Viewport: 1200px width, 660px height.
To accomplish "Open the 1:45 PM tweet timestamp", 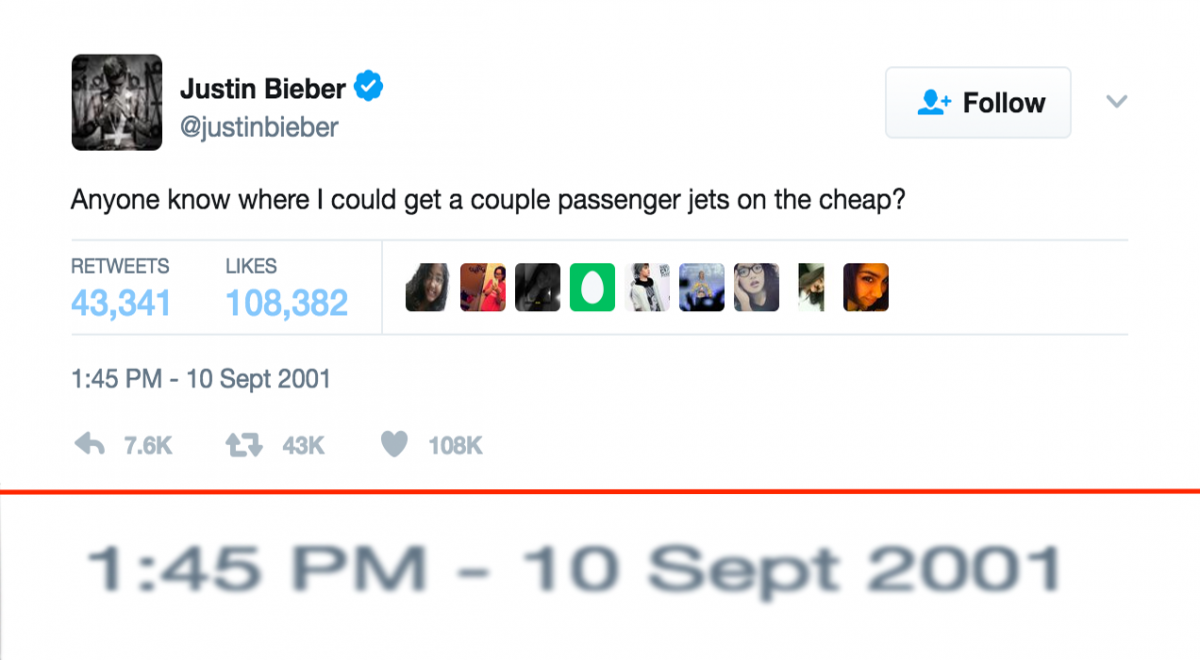I will pyautogui.click(x=200, y=380).
